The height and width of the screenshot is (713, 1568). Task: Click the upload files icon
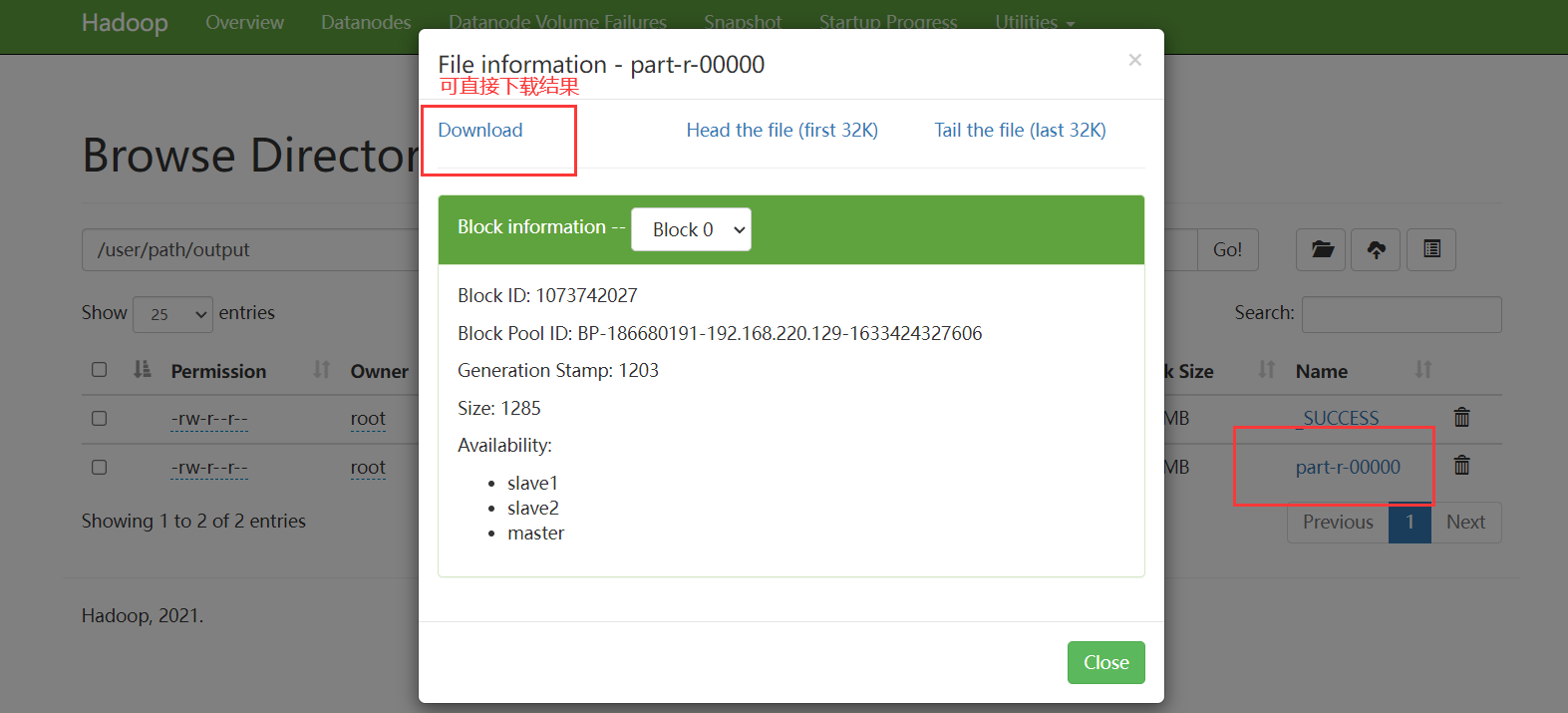(x=1376, y=249)
